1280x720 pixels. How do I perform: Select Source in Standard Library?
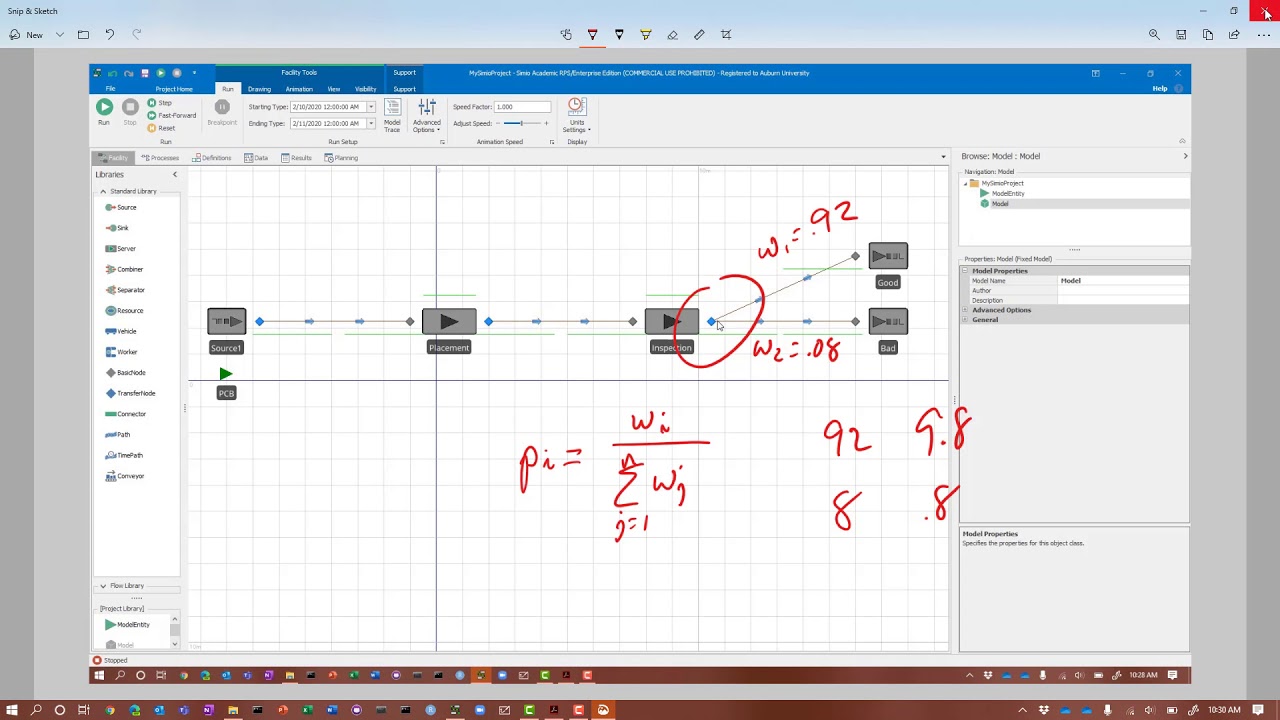pos(121,207)
